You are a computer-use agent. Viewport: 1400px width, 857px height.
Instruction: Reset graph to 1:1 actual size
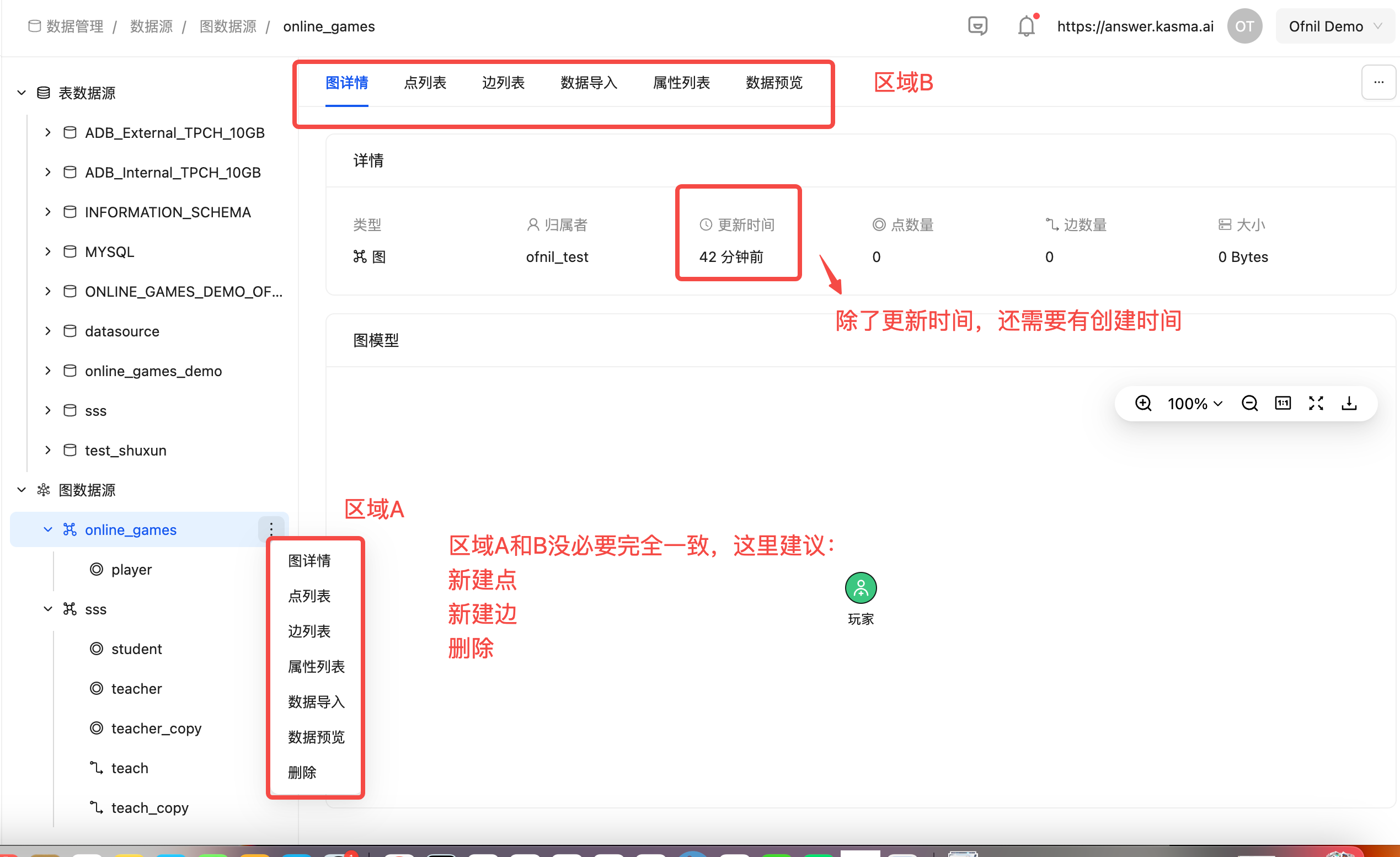tap(1283, 403)
